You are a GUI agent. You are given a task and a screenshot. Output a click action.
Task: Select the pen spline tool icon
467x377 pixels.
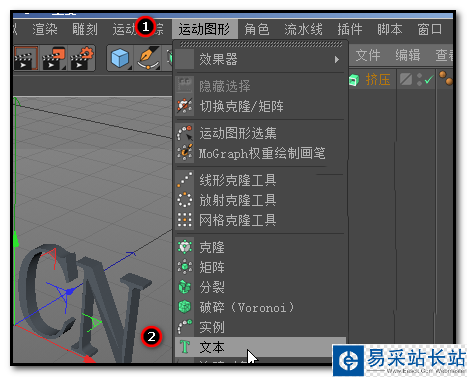point(148,58)
